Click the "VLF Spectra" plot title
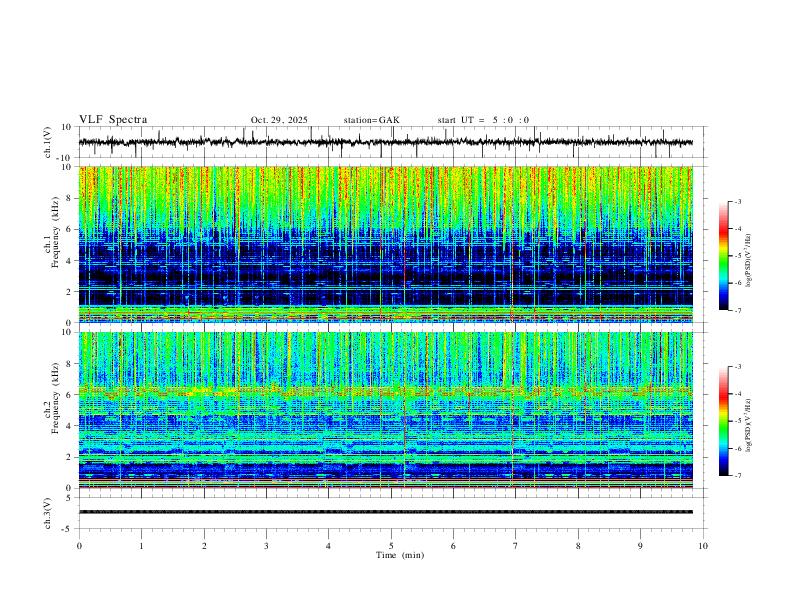Image resolution: width=792 pixels, height=612 pixels. [x=113, y=120]
